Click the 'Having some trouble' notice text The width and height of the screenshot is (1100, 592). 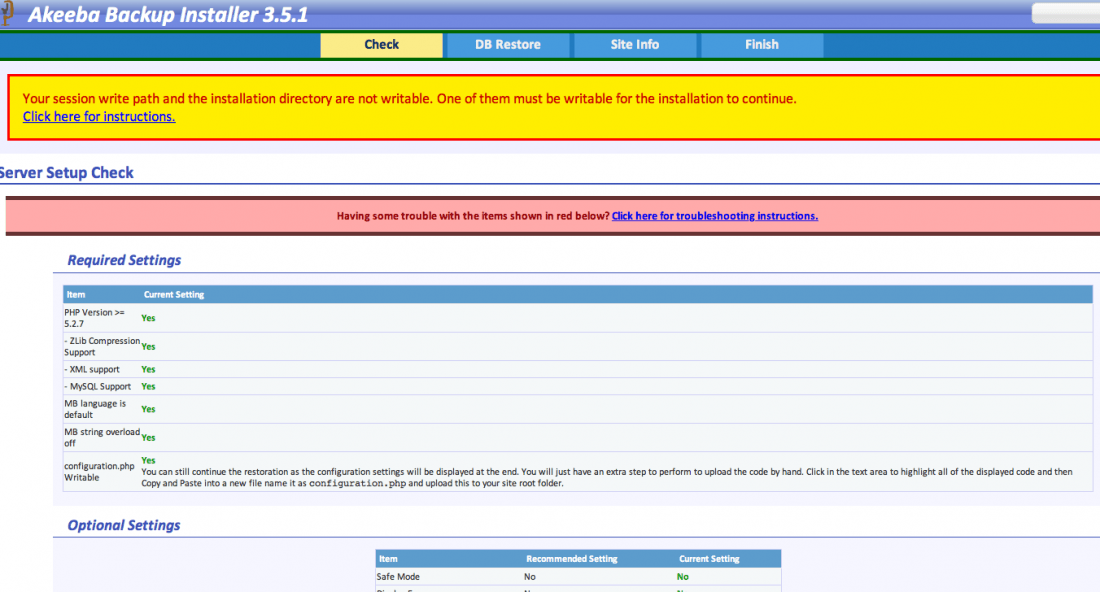click(x=473, y=216)
